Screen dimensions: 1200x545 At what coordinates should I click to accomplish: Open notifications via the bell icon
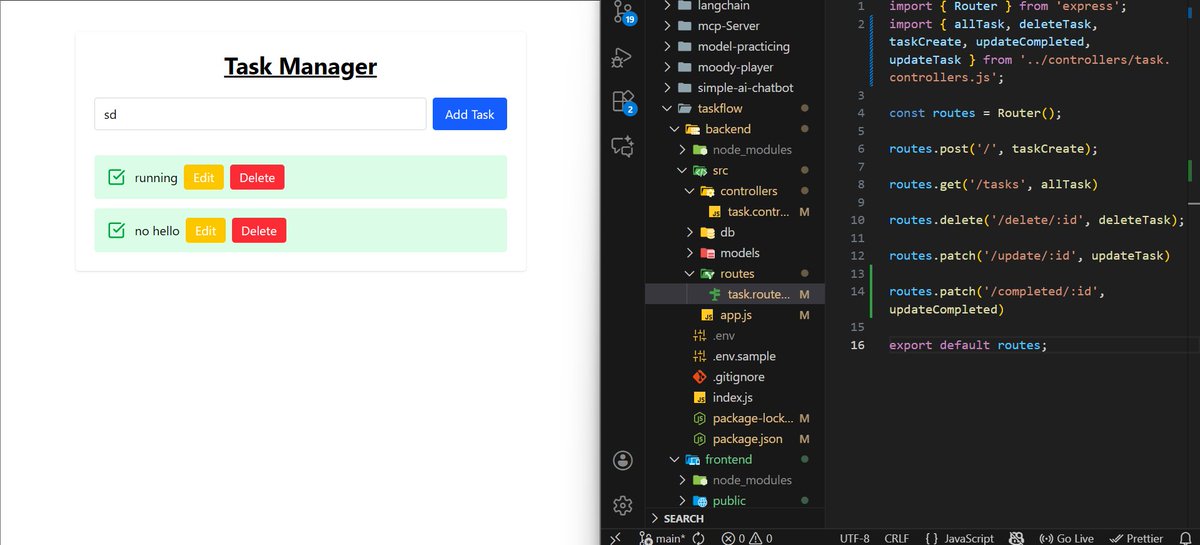(x=1185, y=538)
